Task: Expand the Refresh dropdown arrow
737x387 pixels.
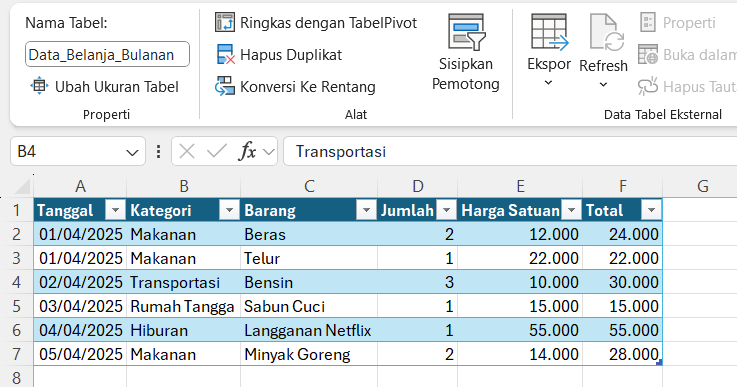Action: pos(604,85)
